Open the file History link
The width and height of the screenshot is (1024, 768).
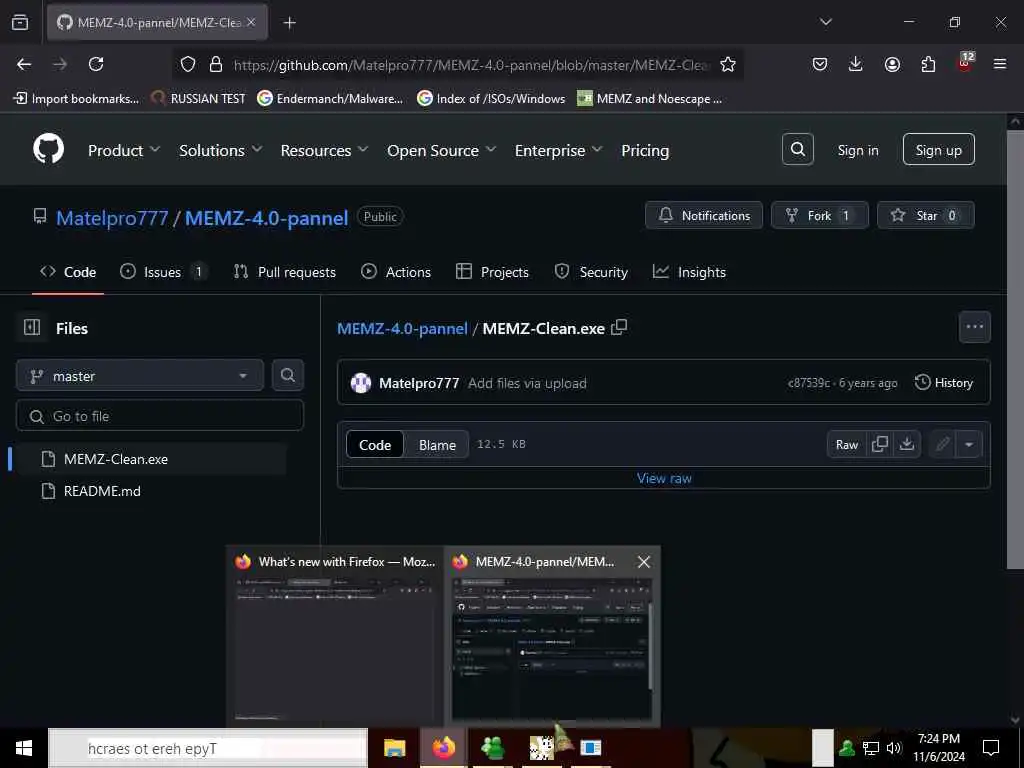point(944,383)
